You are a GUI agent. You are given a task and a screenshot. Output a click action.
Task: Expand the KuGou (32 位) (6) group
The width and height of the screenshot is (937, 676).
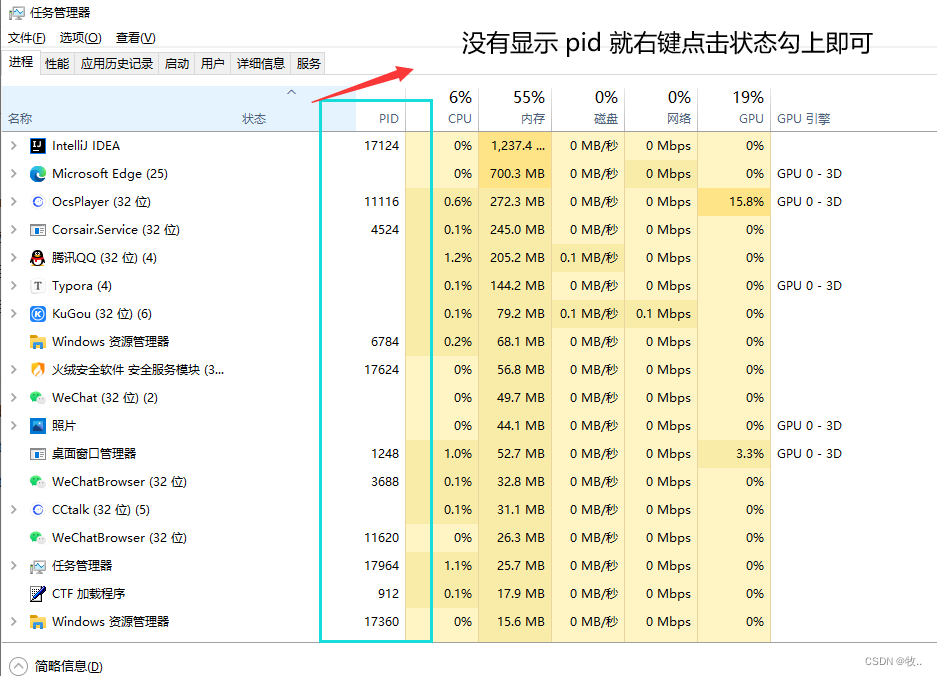[14, 314]
